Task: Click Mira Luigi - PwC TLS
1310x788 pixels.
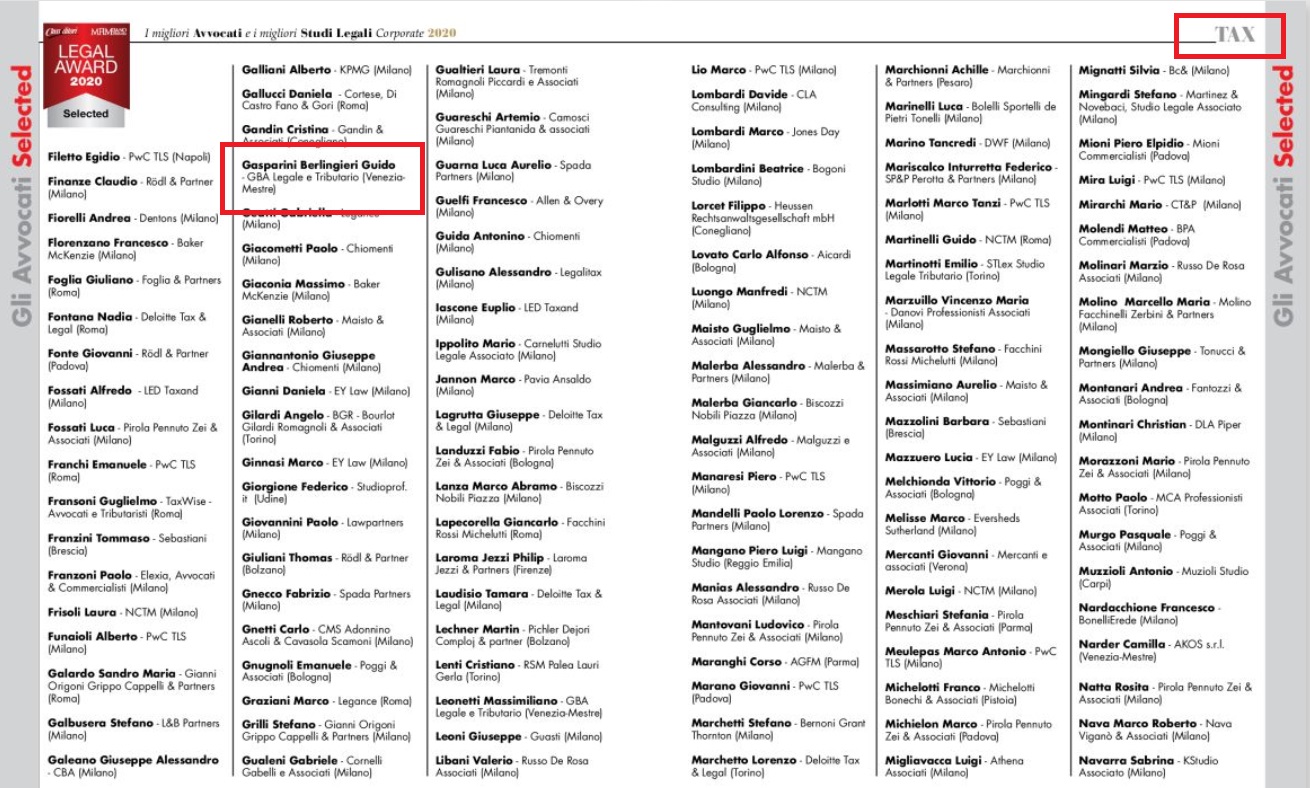Action: point(1152,180)
